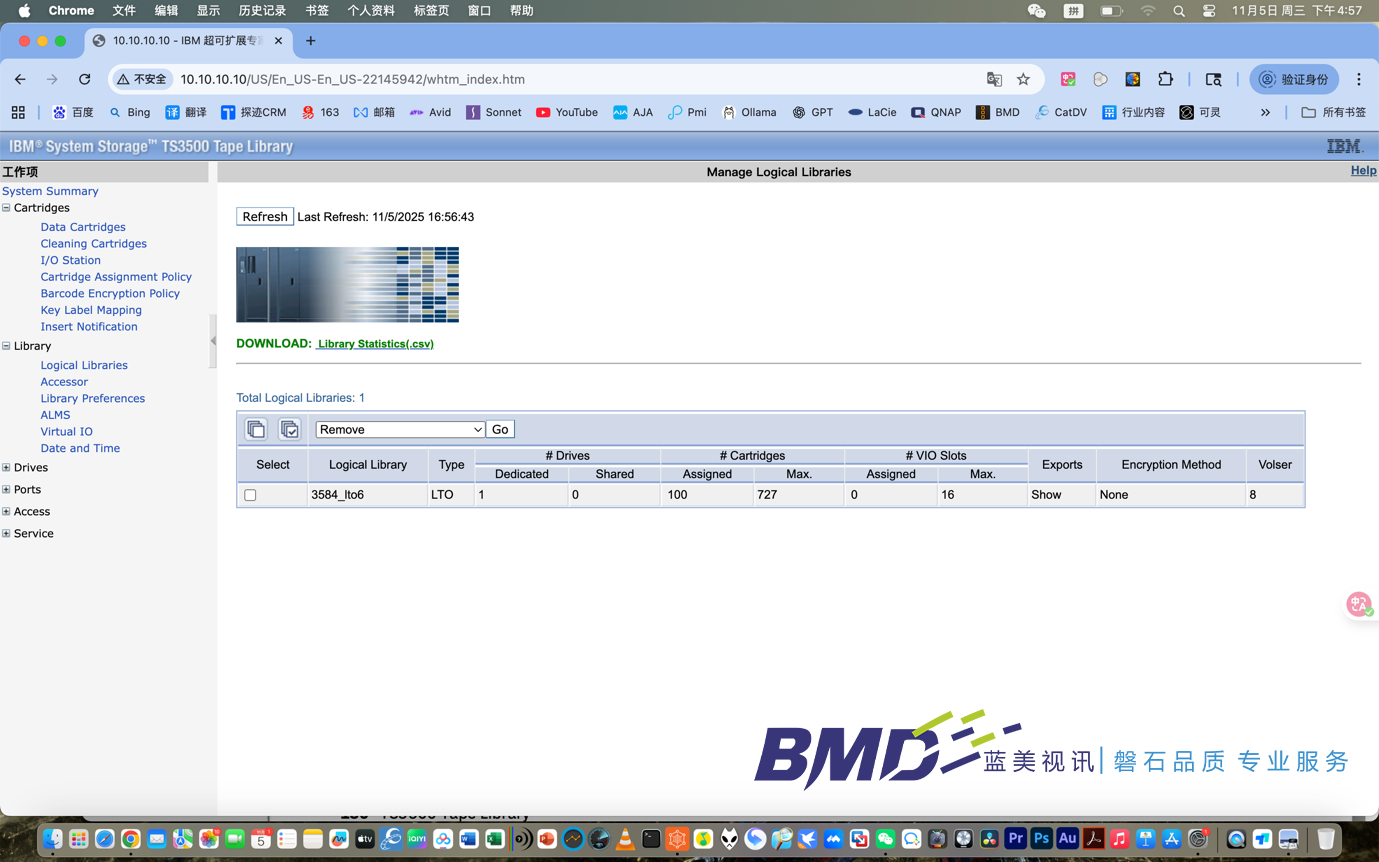The width and height of the screenshot is (1379, 862).
Task: Open the 书签 menu in the menu bar
Action: click(316, 10)
